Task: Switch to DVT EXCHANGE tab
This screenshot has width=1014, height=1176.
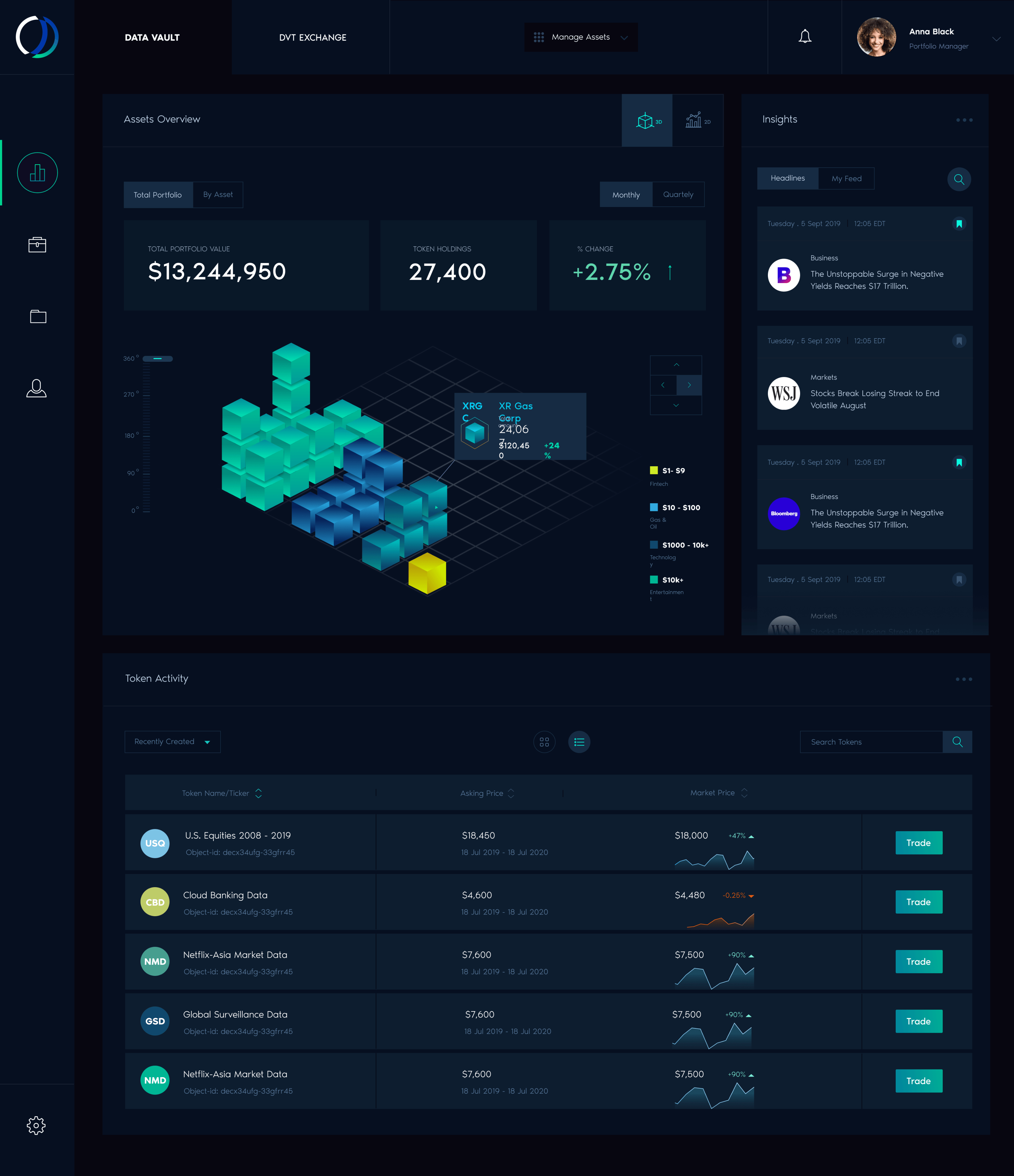Action: [312, 37]
